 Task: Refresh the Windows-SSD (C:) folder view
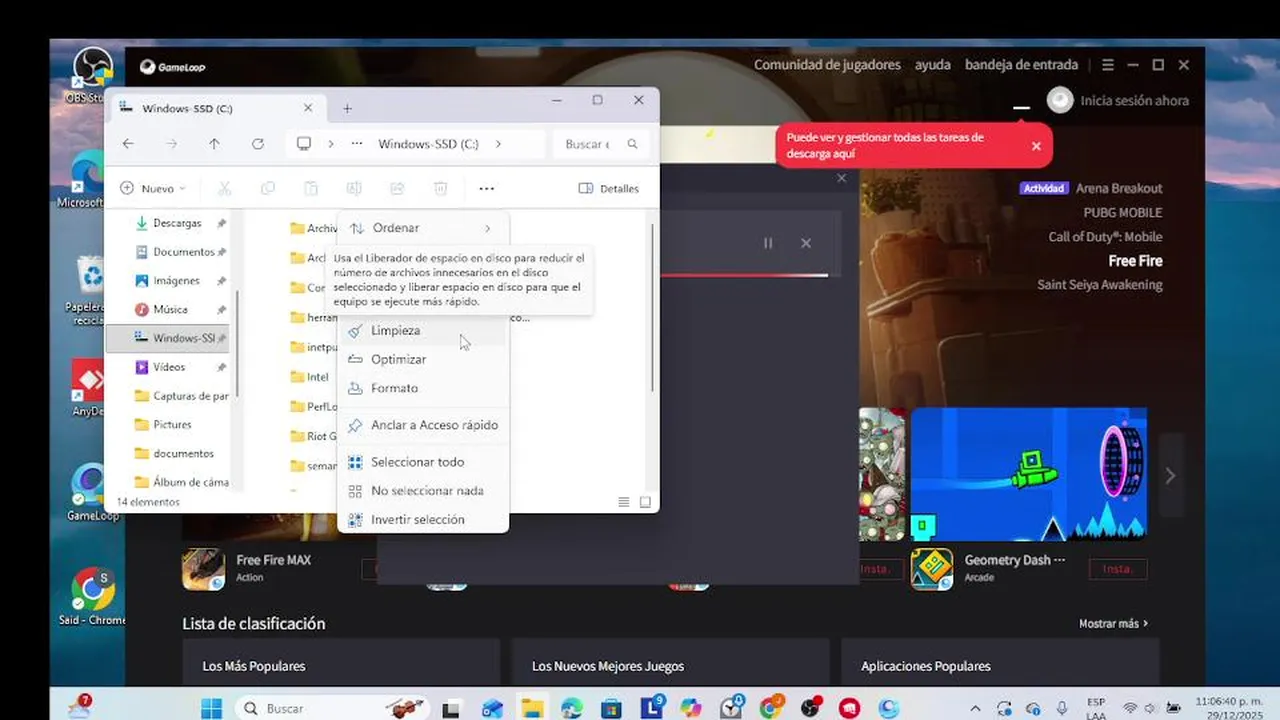(257, 144)
